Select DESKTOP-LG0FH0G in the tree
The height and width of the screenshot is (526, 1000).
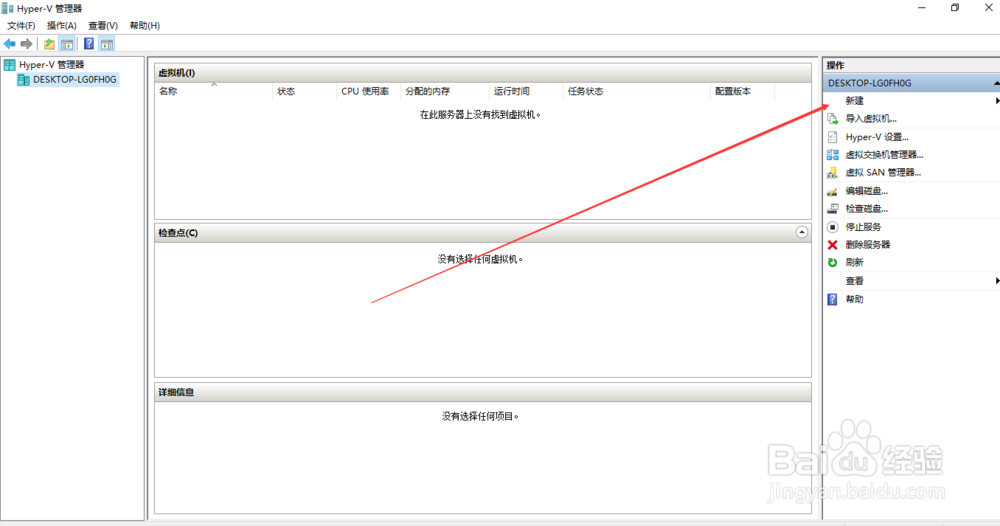[x=75, y=80]
